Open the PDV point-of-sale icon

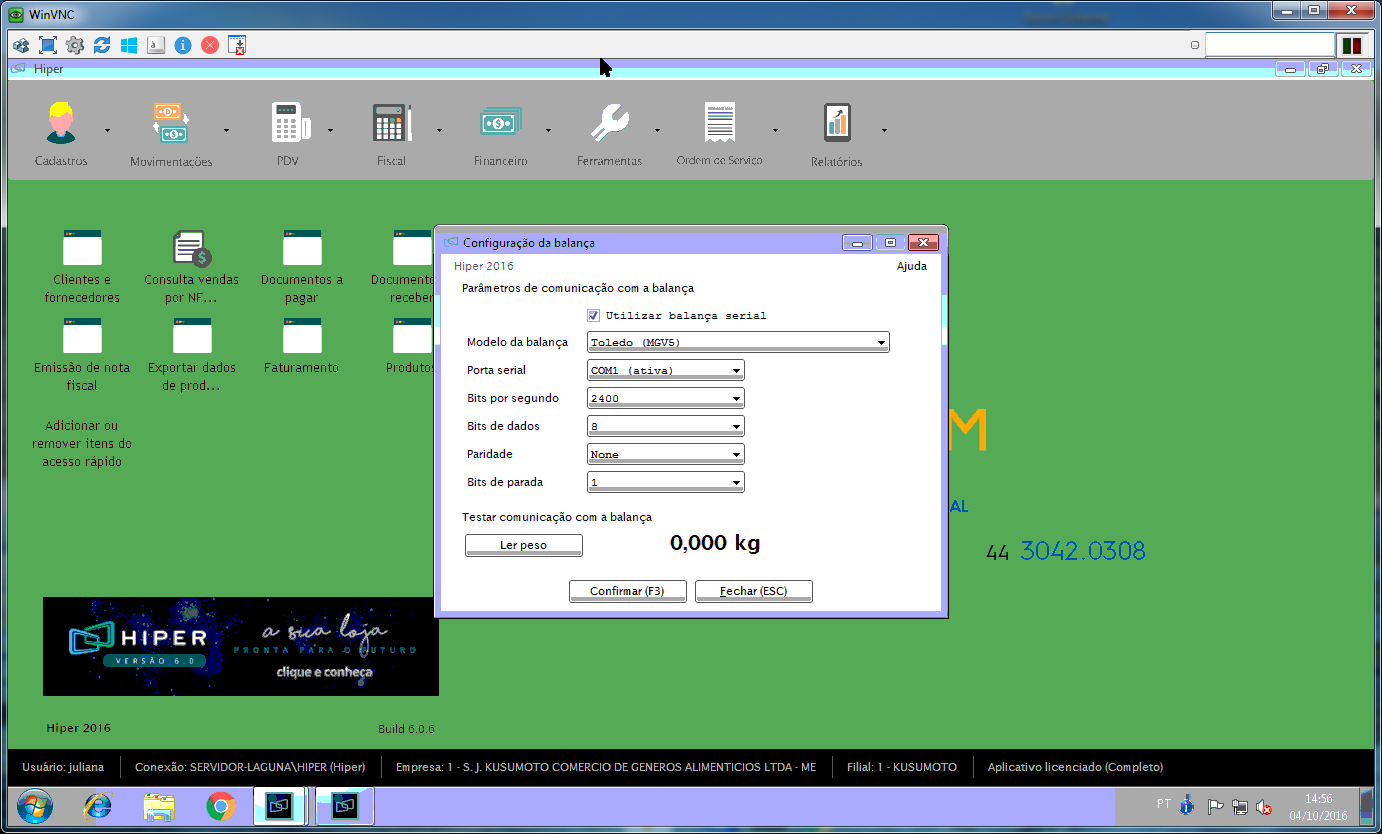tap(287, 124)
